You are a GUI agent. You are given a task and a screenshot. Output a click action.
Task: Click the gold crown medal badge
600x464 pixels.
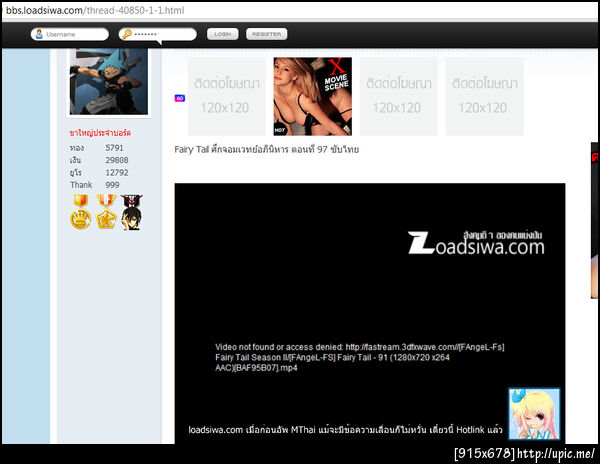tap(81, 212)
